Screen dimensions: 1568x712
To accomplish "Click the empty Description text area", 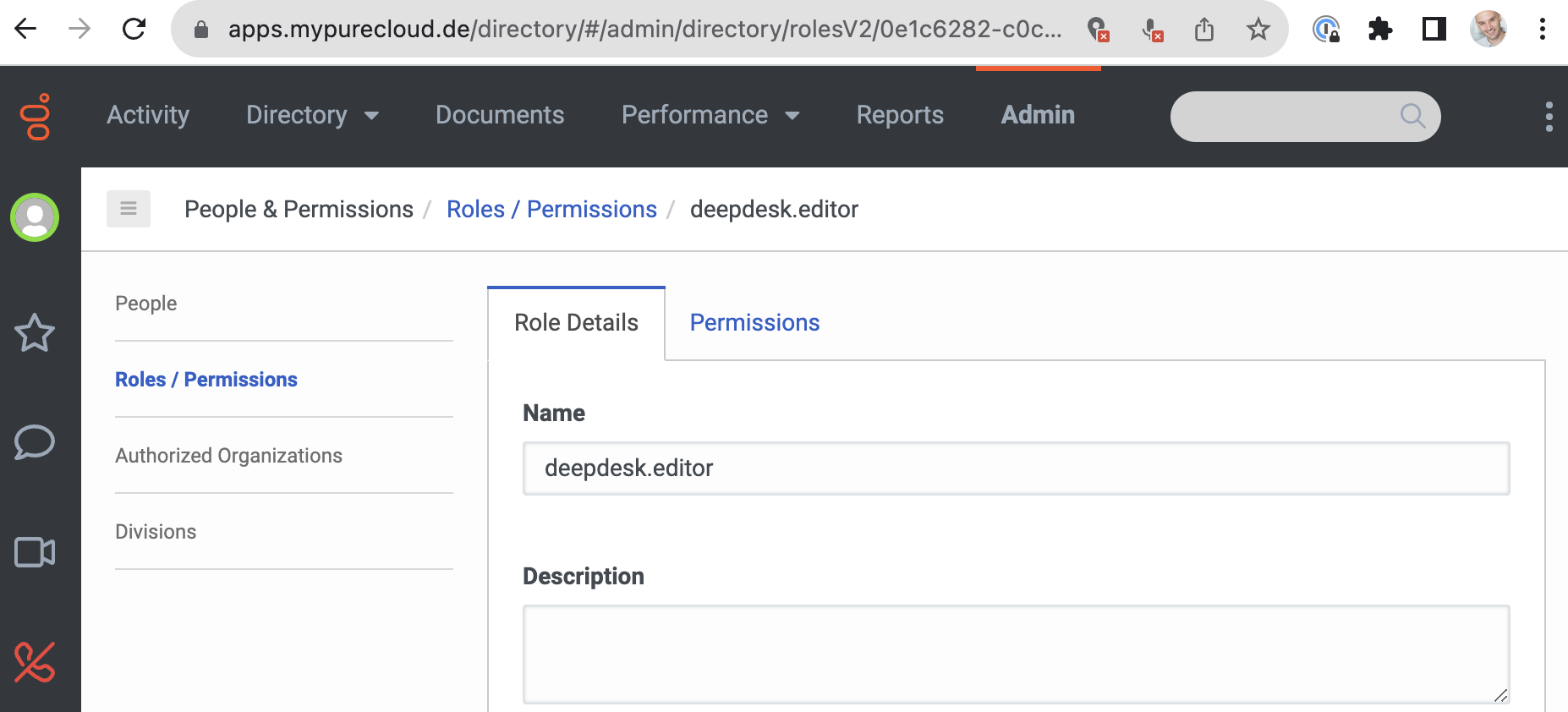I will click(x=1017, y=654).
